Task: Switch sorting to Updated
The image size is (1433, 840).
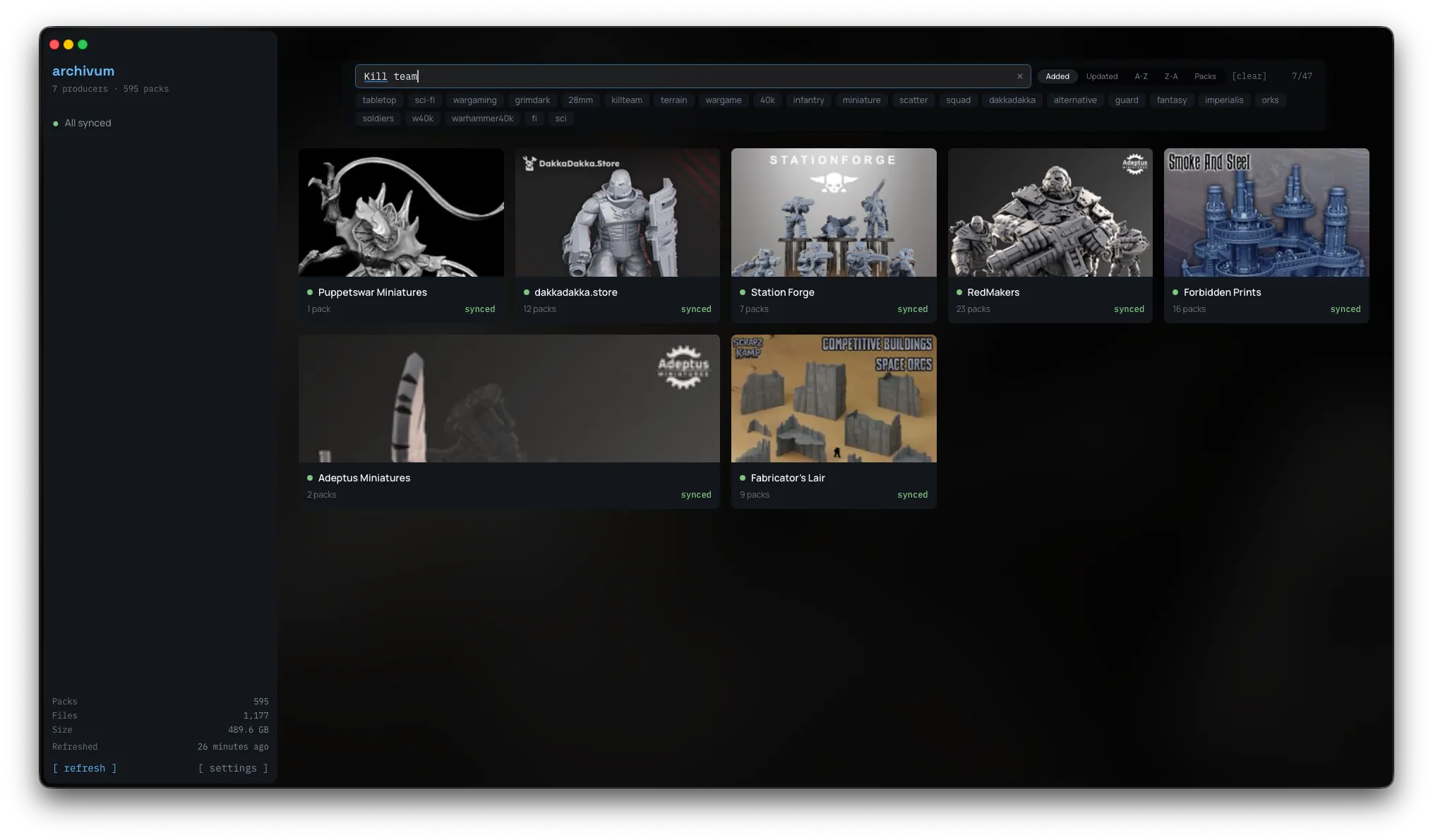Action: pyautogui.click(x=1102, y=76)
